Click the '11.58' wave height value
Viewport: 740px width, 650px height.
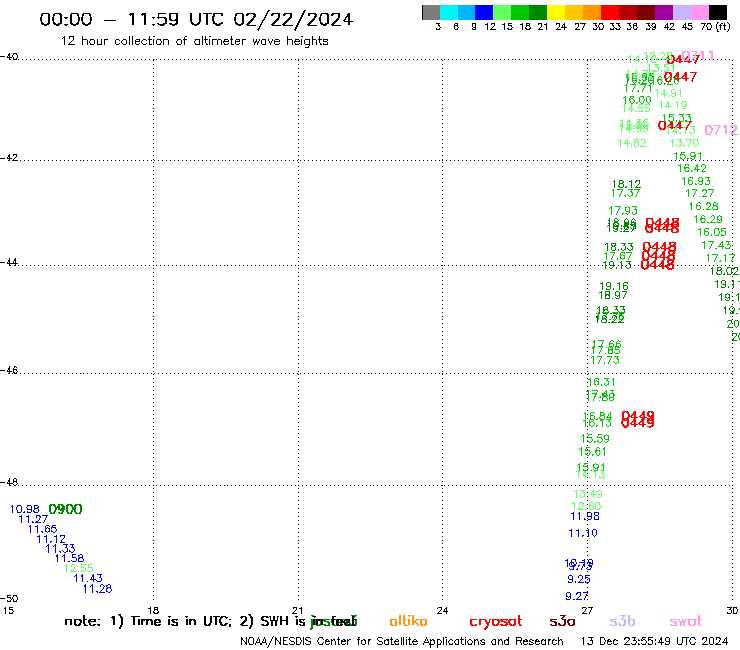coord(69,558)
